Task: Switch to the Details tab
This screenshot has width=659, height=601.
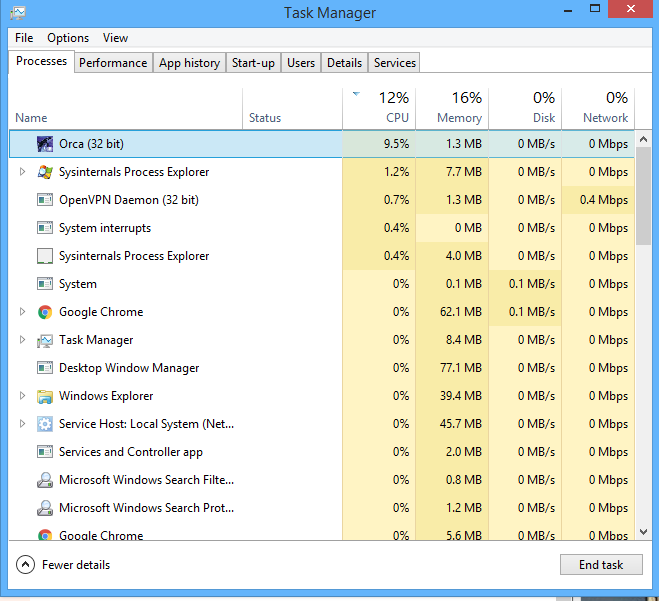Action: coord(345,63)
